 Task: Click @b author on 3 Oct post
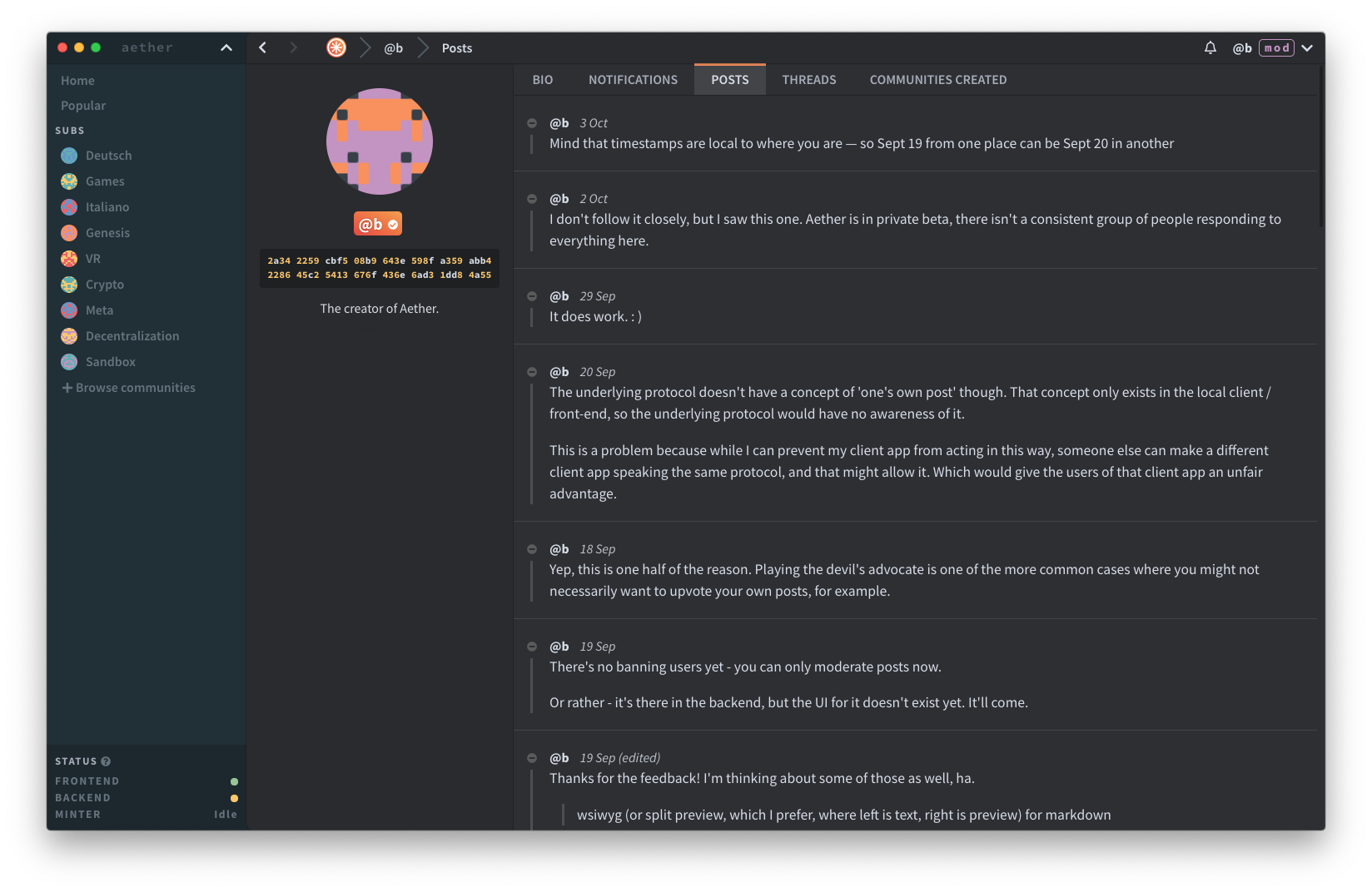(x=559, y=123)
